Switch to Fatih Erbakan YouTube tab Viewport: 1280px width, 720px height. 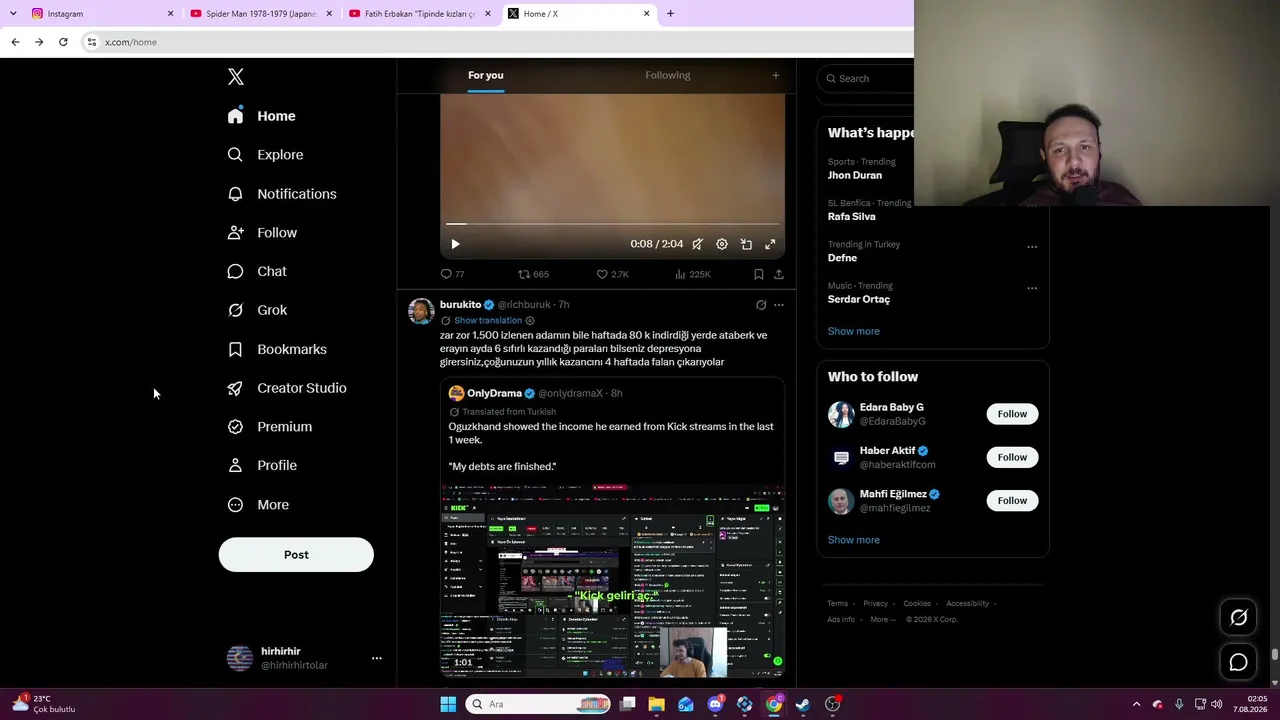pos(420,14)
